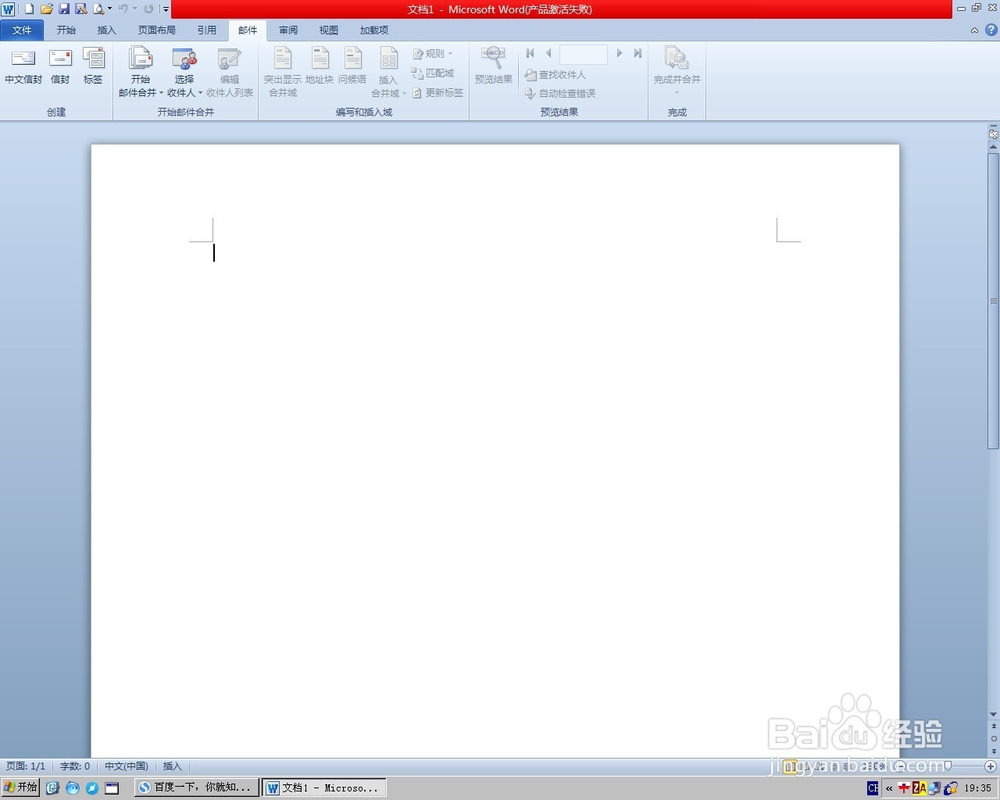Click the 更新标签 update labels button
This screenshot has height=800, width=1000.
438,93
